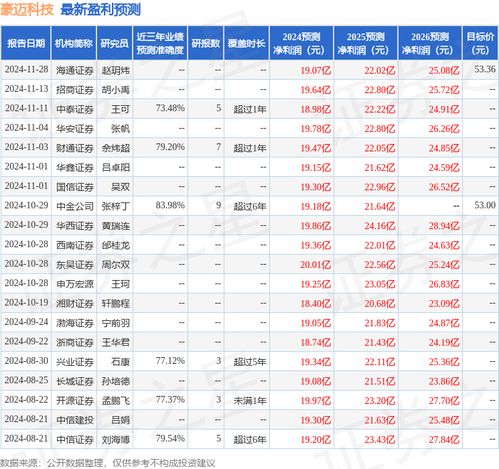Click 中金公司 institution cell
499x469 pixels.
coord(75,206)
